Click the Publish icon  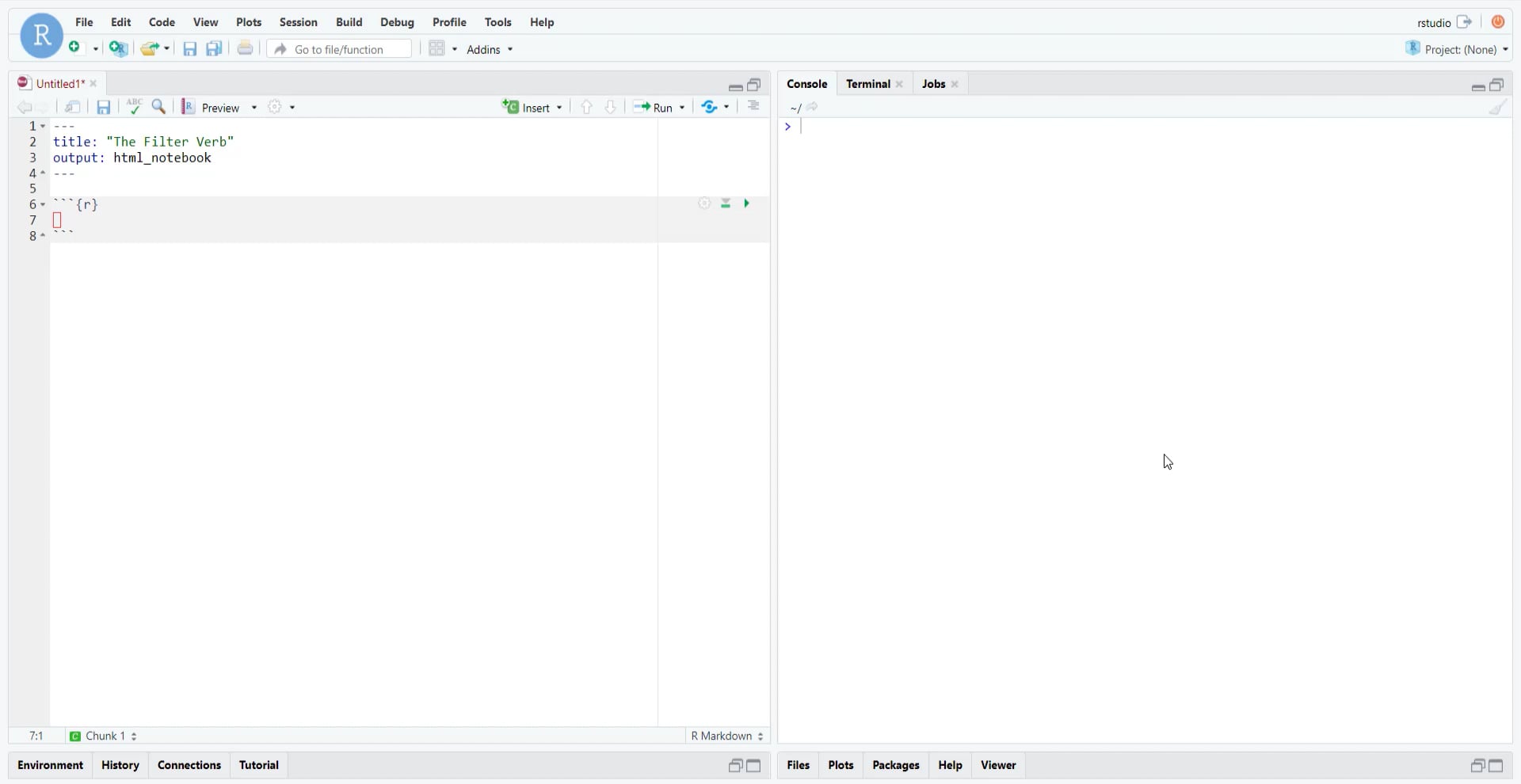pyautogui.click(x=709, y=107)
